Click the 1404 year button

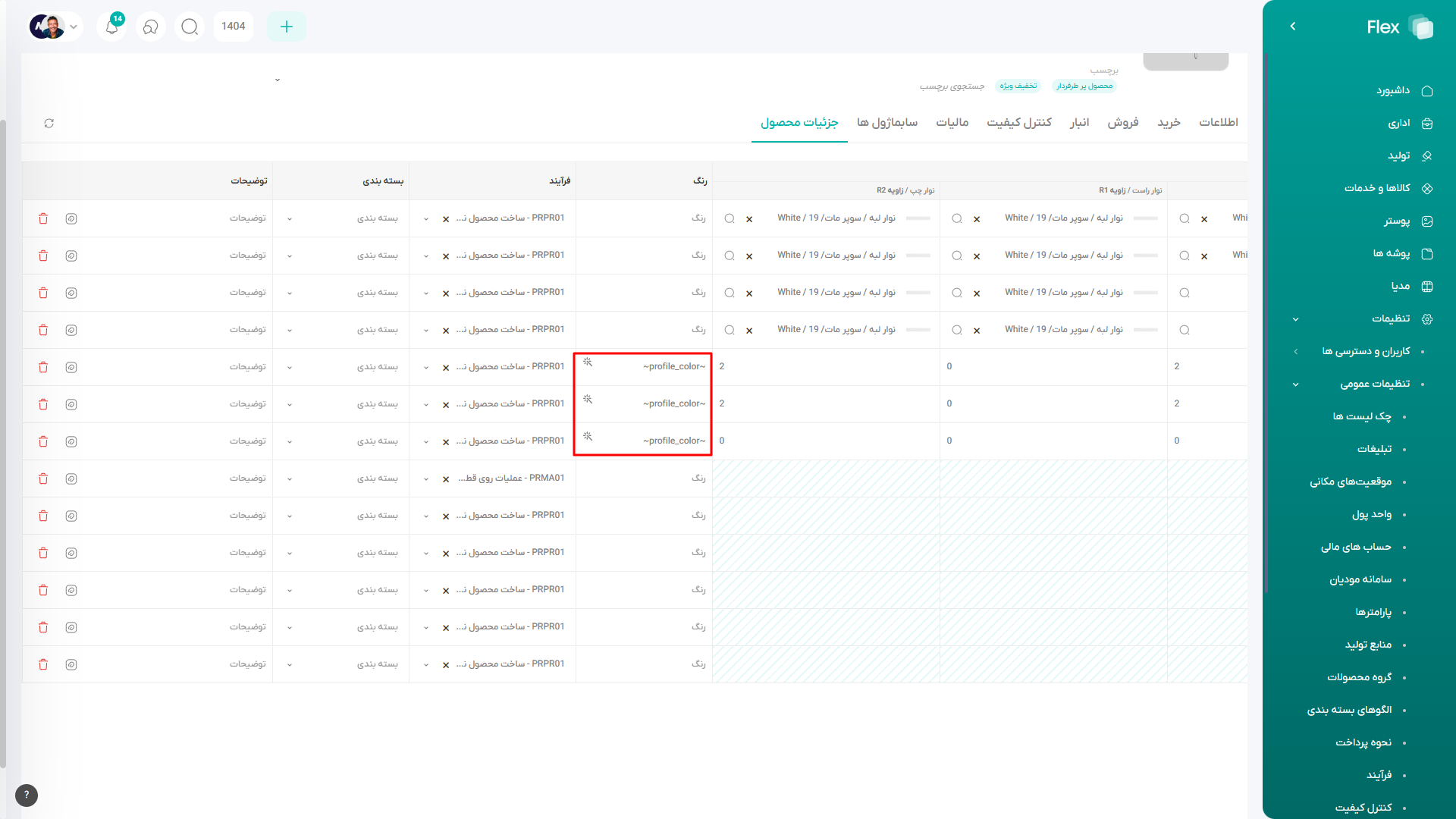(x=233, y=27)
